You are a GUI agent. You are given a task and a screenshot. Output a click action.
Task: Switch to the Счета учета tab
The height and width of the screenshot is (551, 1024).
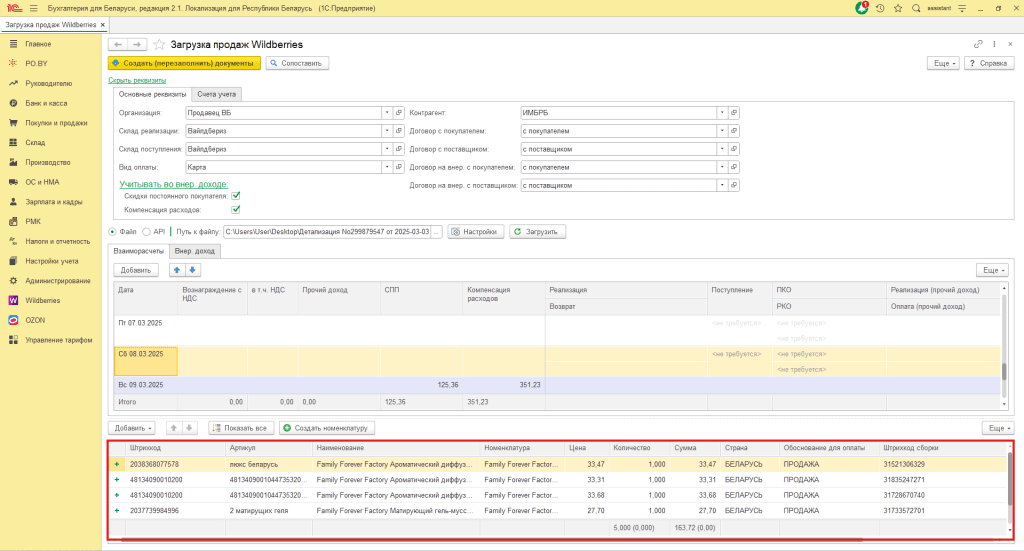(217, 94)
